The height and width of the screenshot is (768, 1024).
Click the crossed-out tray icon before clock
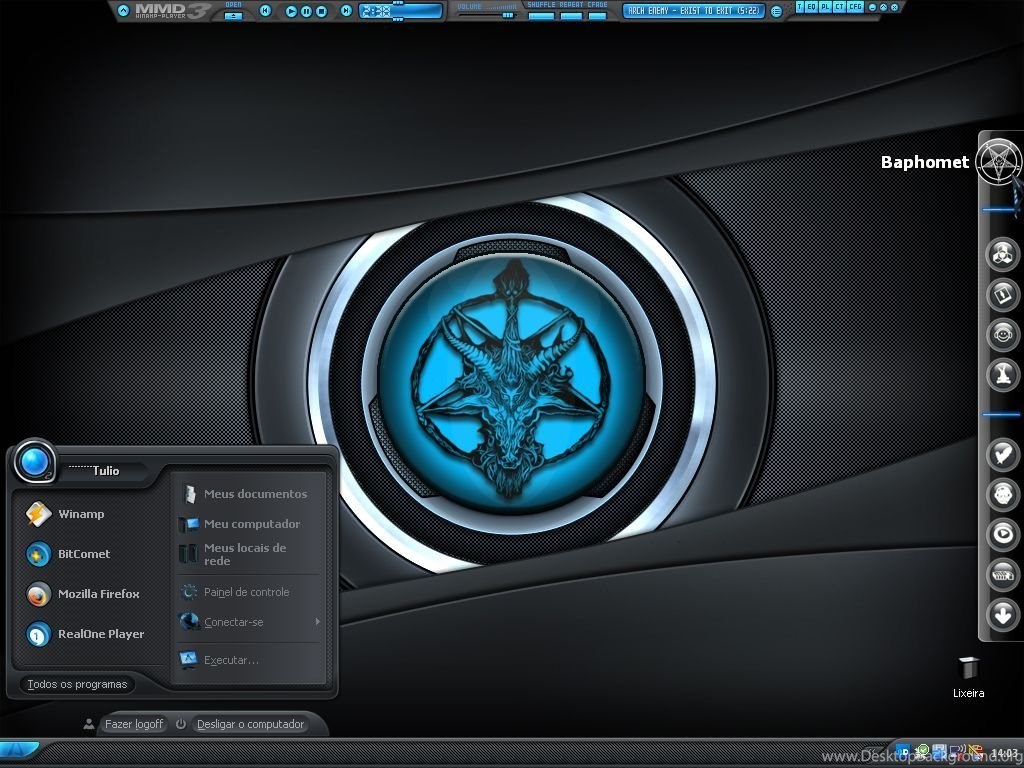point(975,752)
